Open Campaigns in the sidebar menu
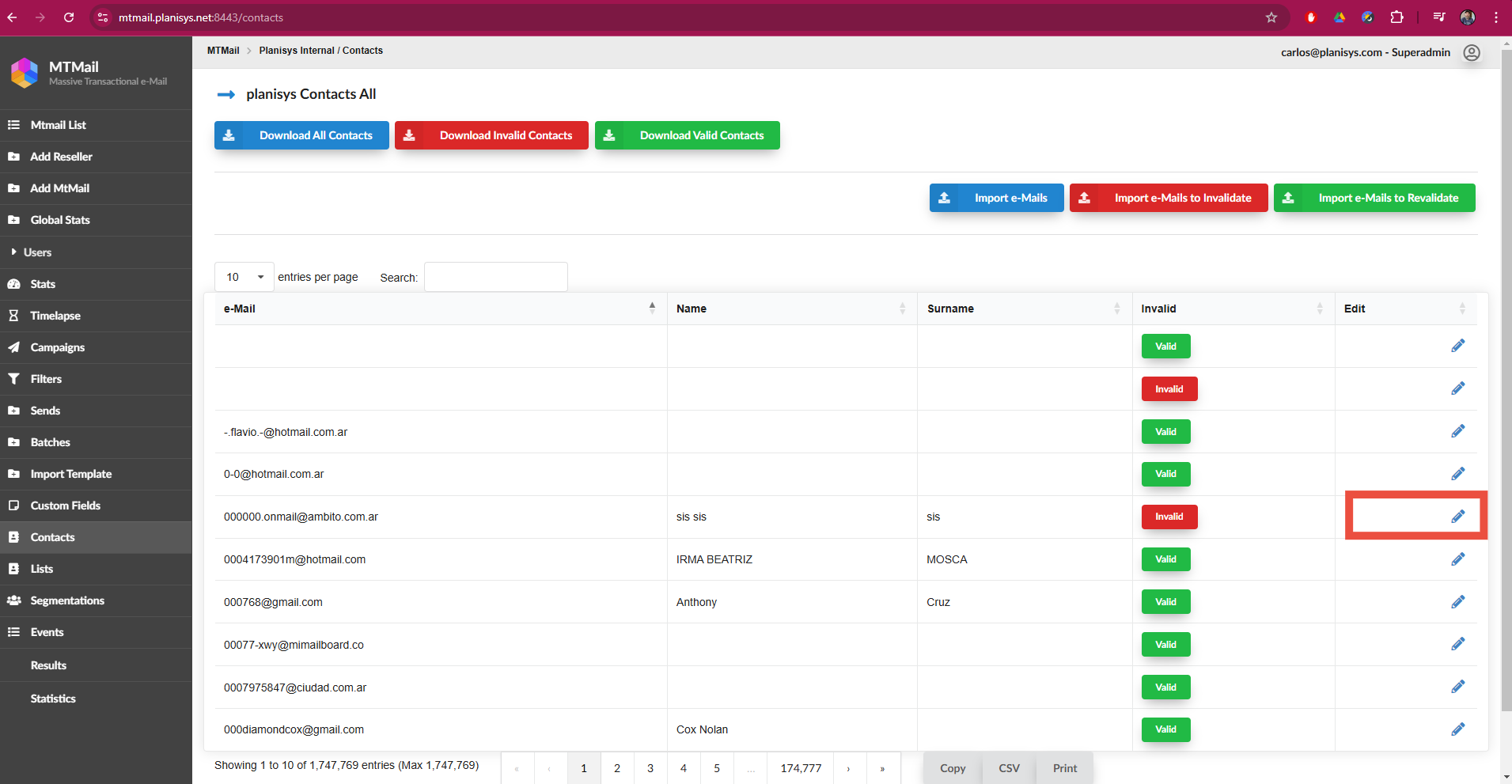This screenshot has height=784, width=1512. (57, 347)
